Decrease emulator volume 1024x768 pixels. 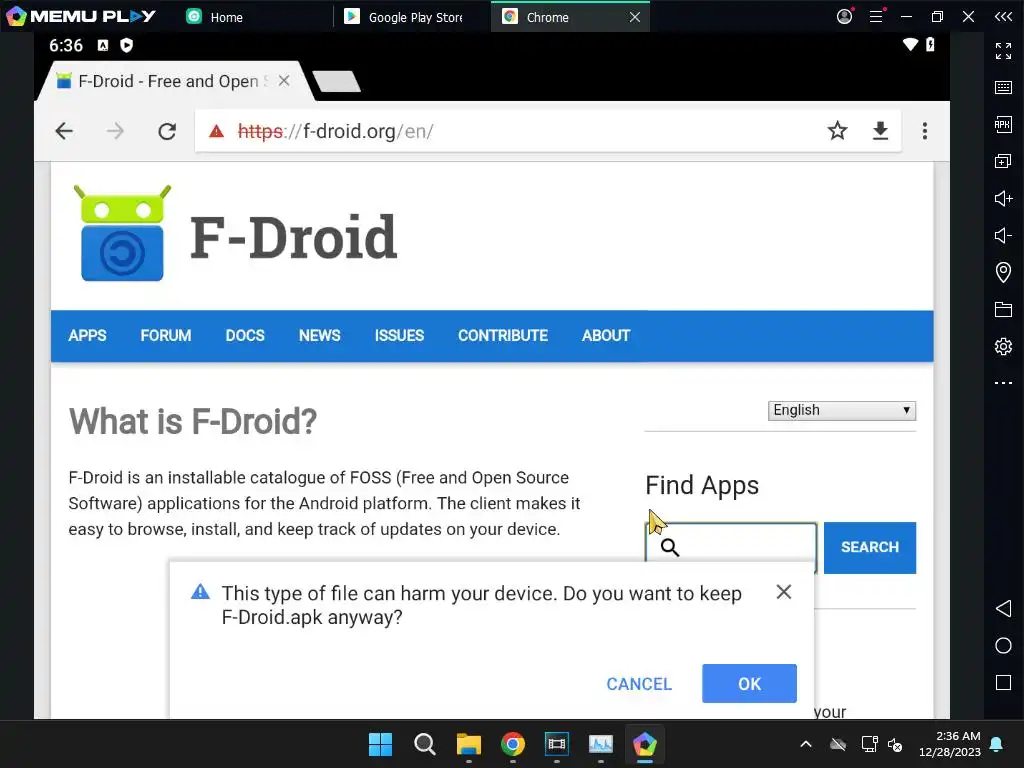(x=1003, y=235)
